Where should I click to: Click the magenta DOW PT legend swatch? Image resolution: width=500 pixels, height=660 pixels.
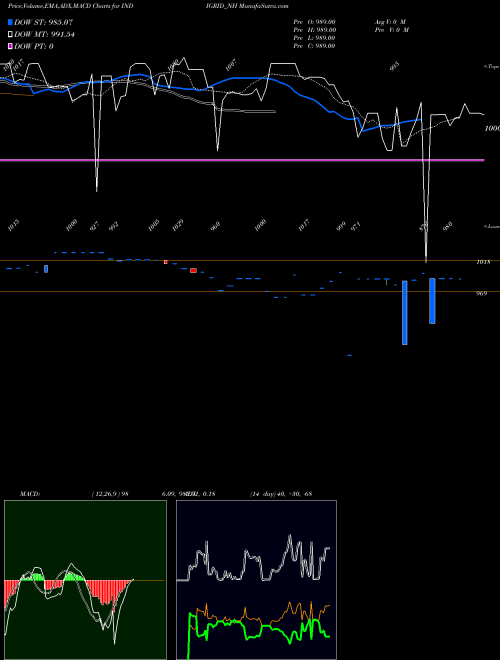point(10,46)
